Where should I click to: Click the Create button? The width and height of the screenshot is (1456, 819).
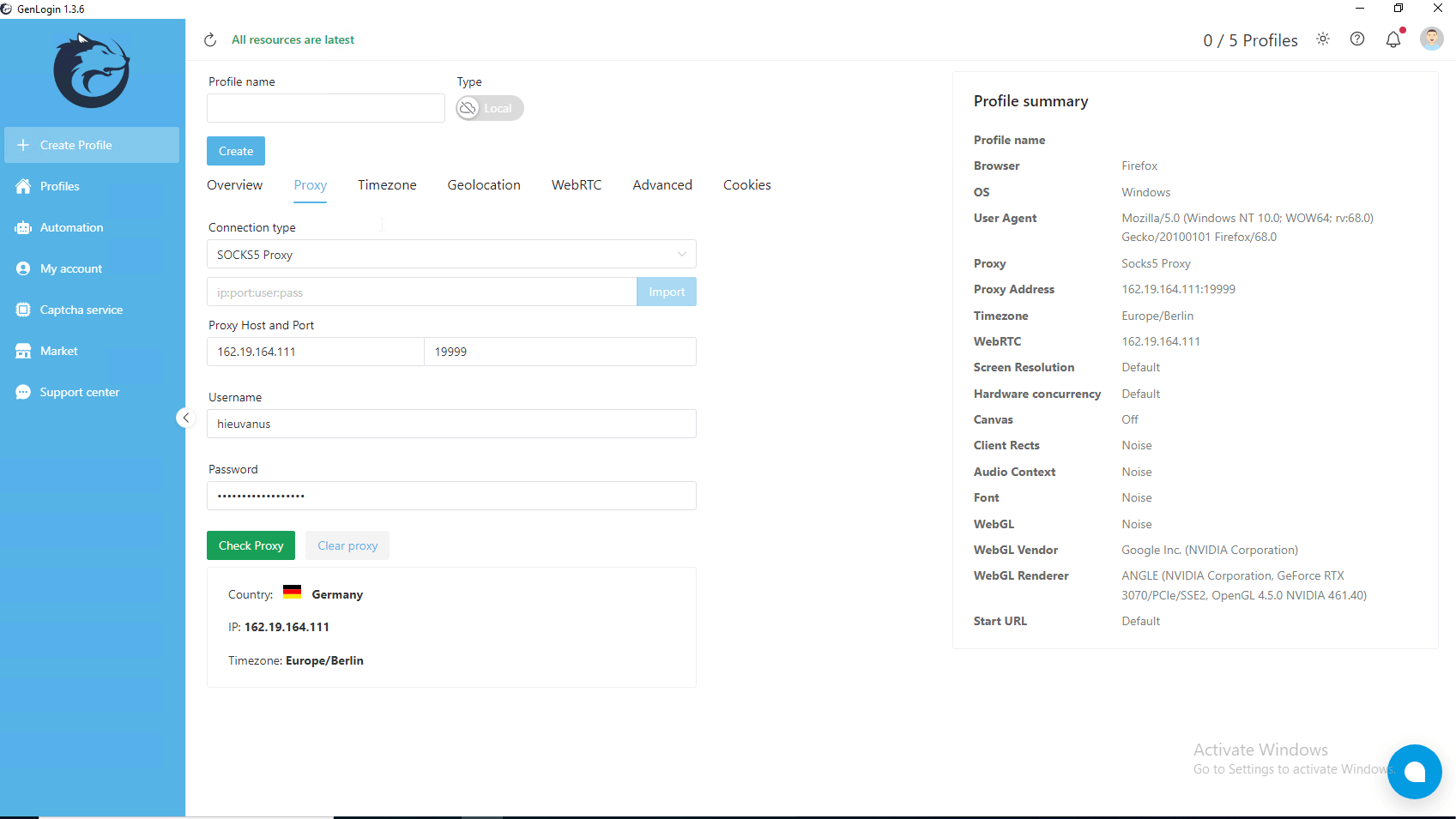click(x=236, y=151)
